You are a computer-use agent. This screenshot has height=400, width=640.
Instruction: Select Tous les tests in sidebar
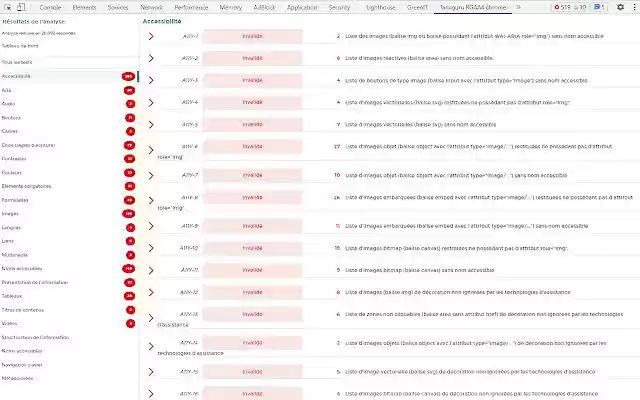click(17, 62)
